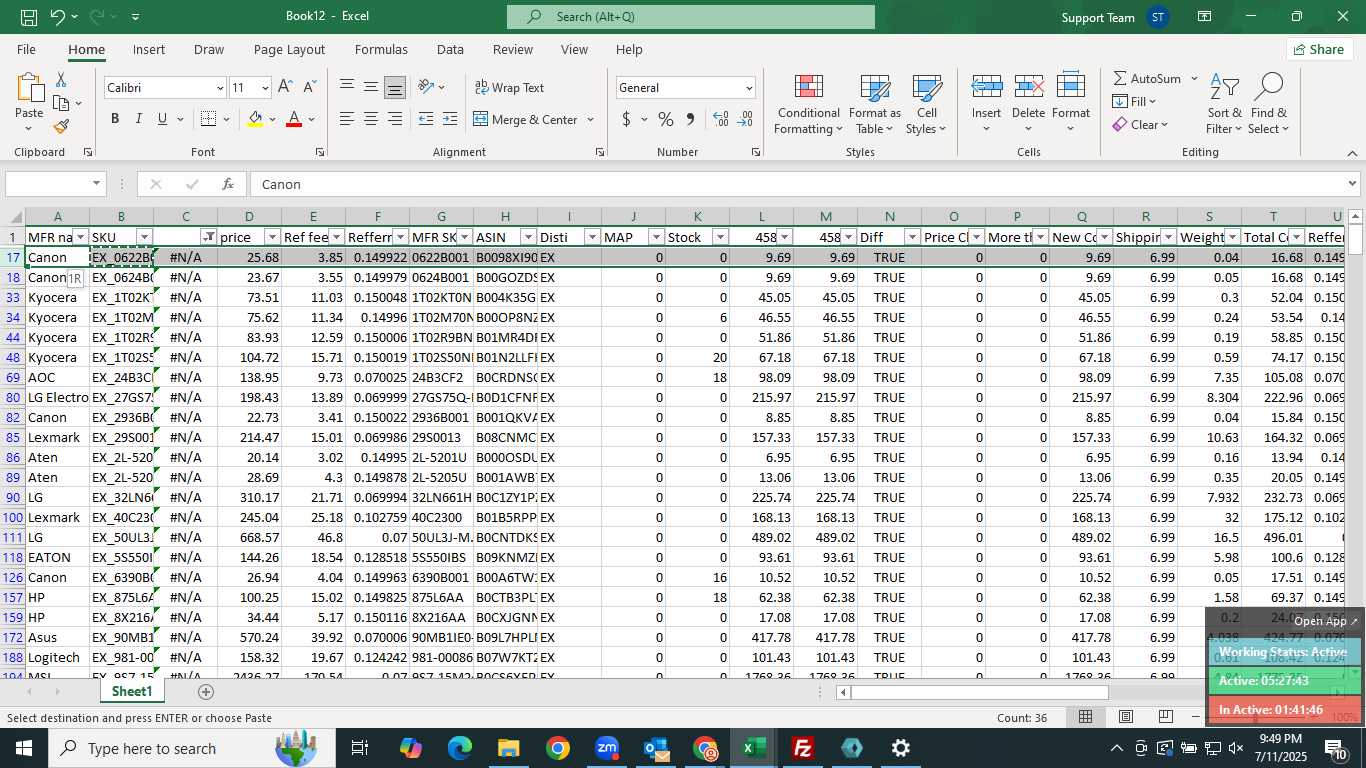Open Windows Start menu
The height and width of the screenshot is (768, 1366).
pyautogui.click(x=23, y=748)
